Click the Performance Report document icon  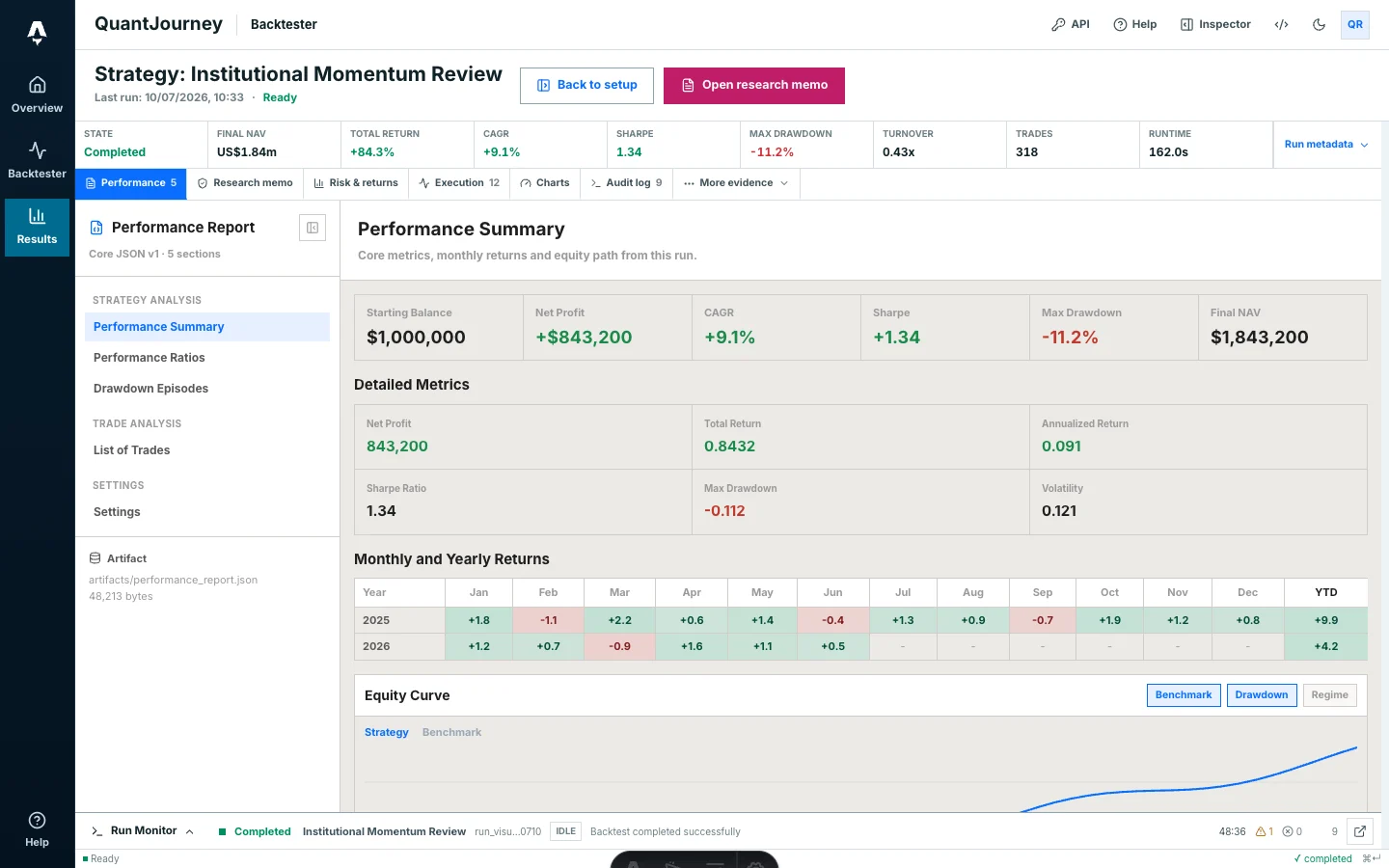[96, 228]
